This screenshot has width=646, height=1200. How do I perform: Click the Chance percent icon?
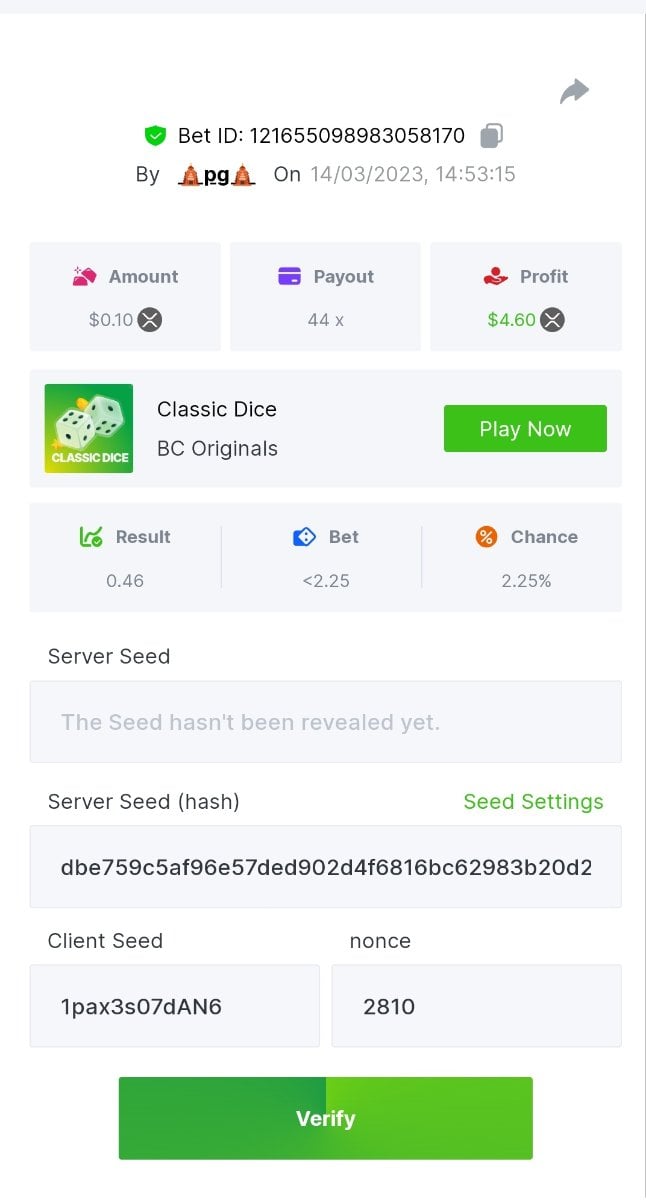pos(486,537)
